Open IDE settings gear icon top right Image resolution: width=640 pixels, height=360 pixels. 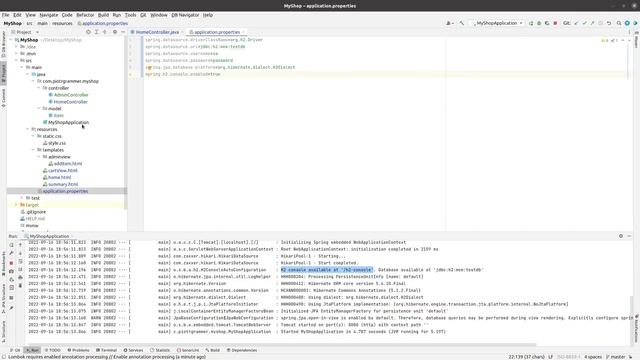pos(627,23)
